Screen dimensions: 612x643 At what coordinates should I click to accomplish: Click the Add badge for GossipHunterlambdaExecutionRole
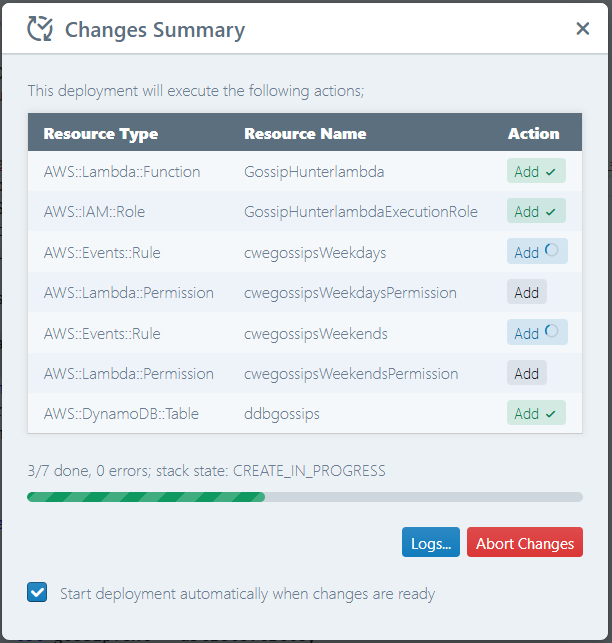coord(536,211)
